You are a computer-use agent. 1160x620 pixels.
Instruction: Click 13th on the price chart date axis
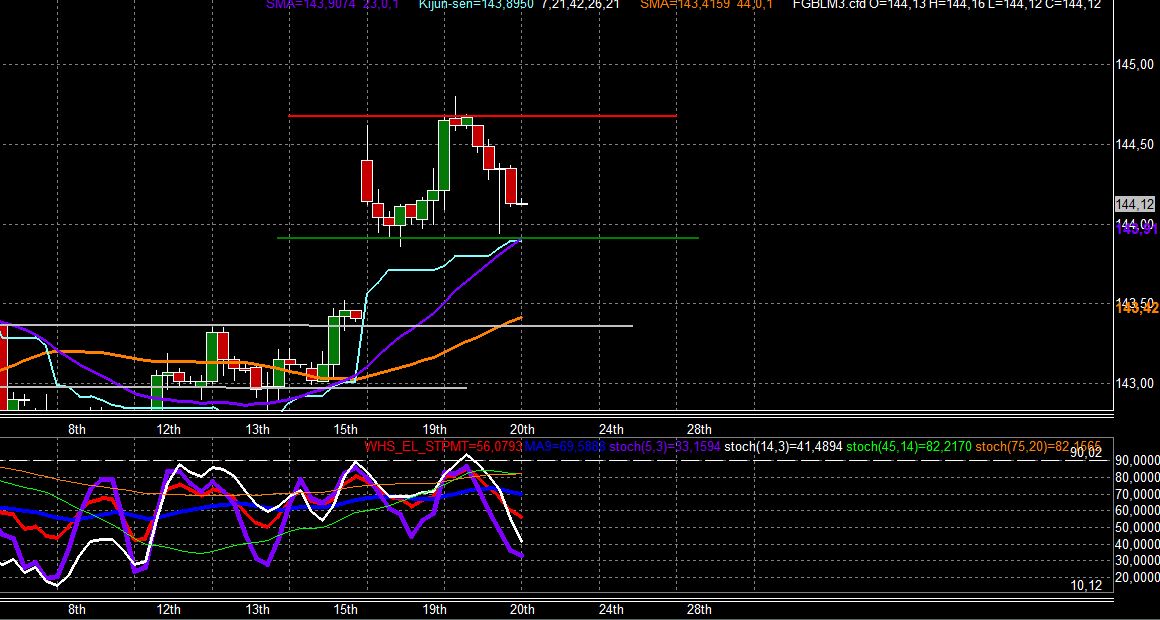pos(257,429)
